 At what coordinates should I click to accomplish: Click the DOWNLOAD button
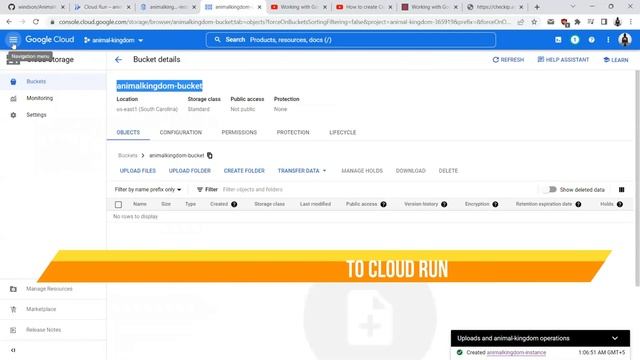click(411, 171)
